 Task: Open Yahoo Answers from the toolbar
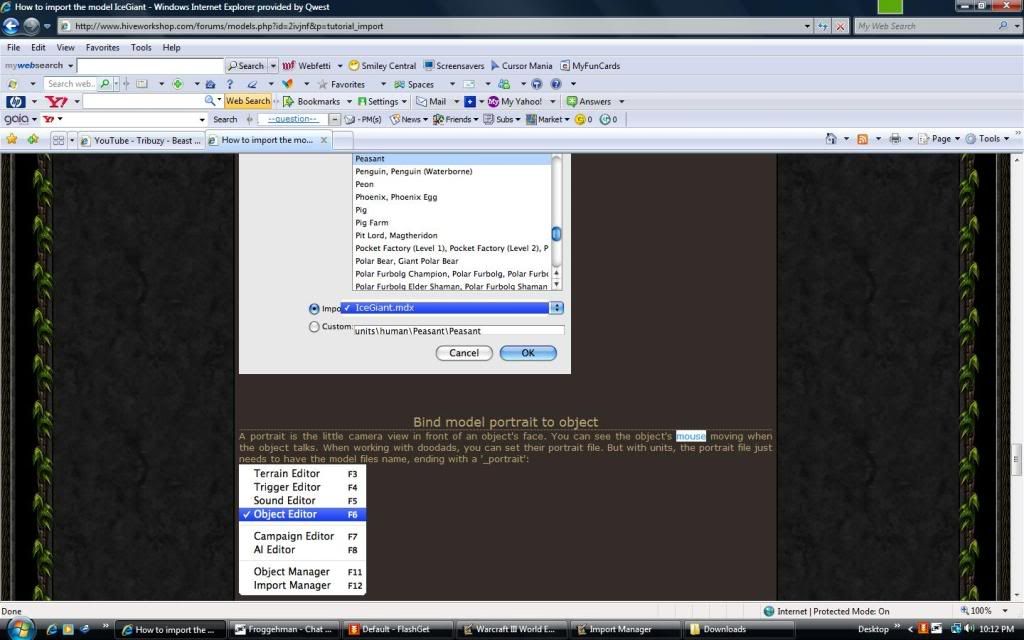click(588, 102)
